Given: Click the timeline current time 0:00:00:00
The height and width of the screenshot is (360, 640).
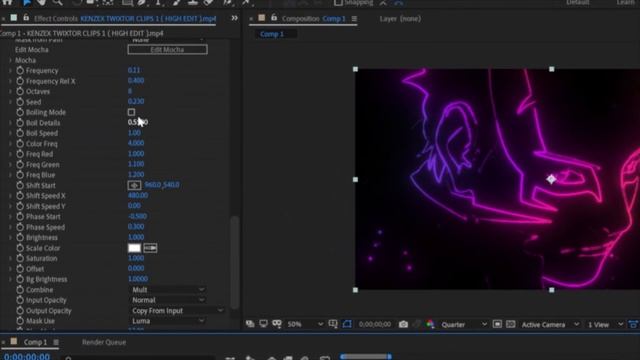Looking at the screenshot, I should 27,356.
